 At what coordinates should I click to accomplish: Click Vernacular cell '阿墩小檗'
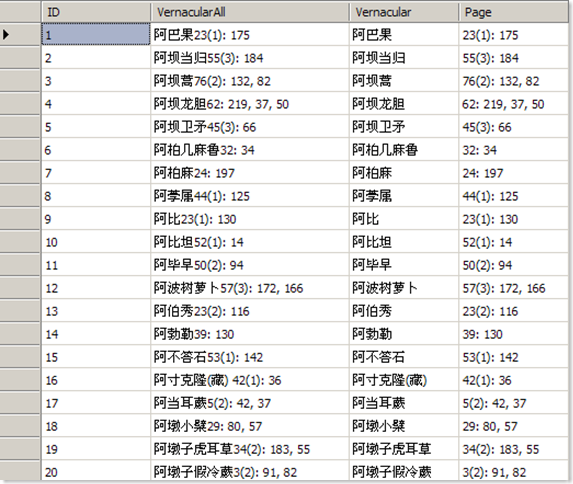(x=404, y=426)
